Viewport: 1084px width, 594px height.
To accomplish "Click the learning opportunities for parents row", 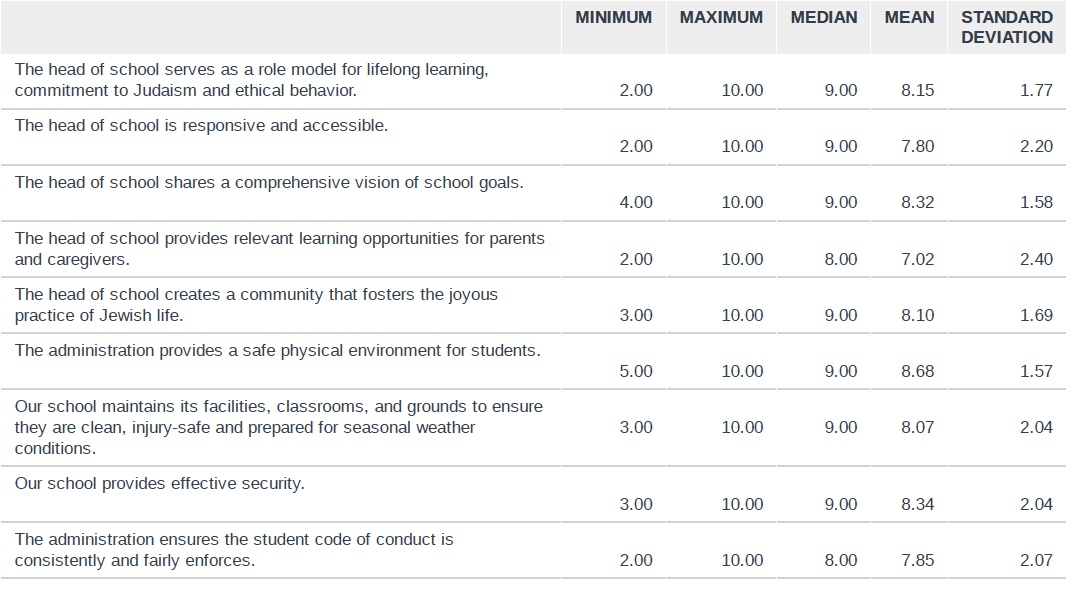I will 533,250.
